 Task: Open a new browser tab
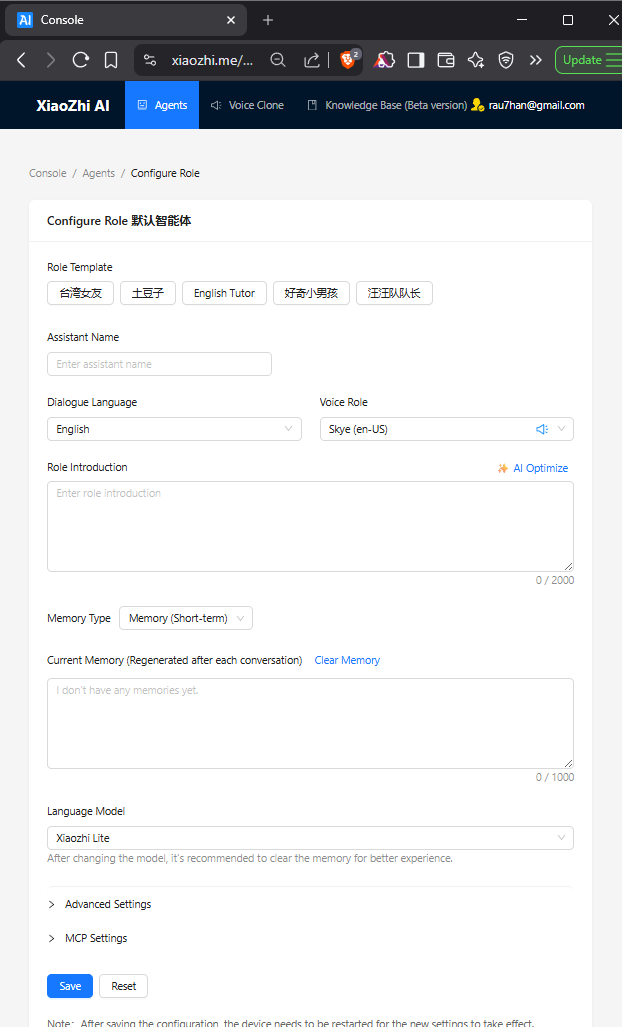(268, 20)
